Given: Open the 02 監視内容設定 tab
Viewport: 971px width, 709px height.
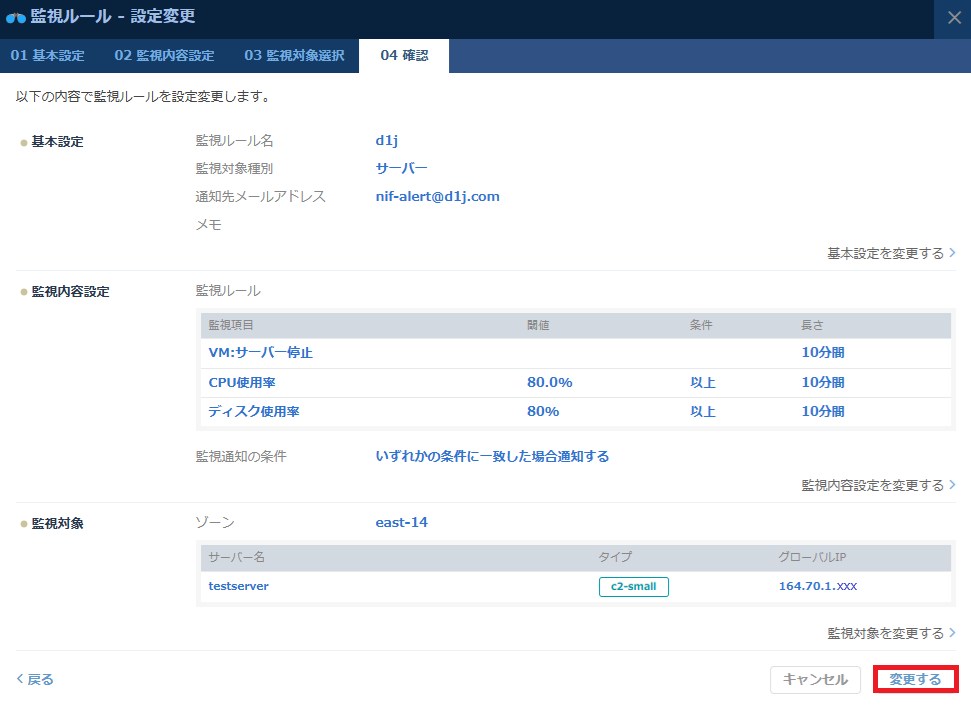Looking at the screenshot, I should (x=164, y=56).
